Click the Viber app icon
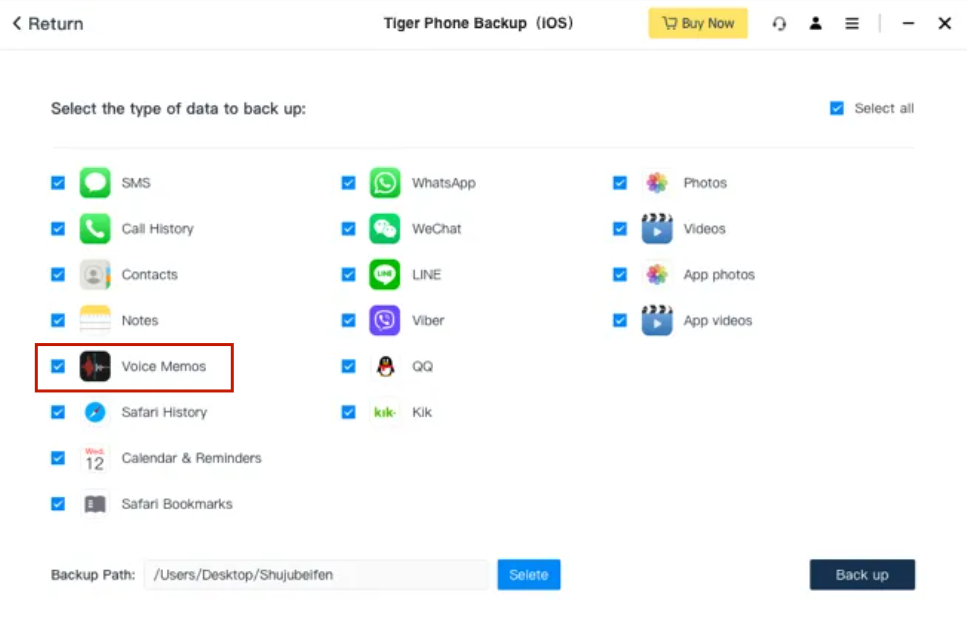Screen dimensions: 967x632 385,321
